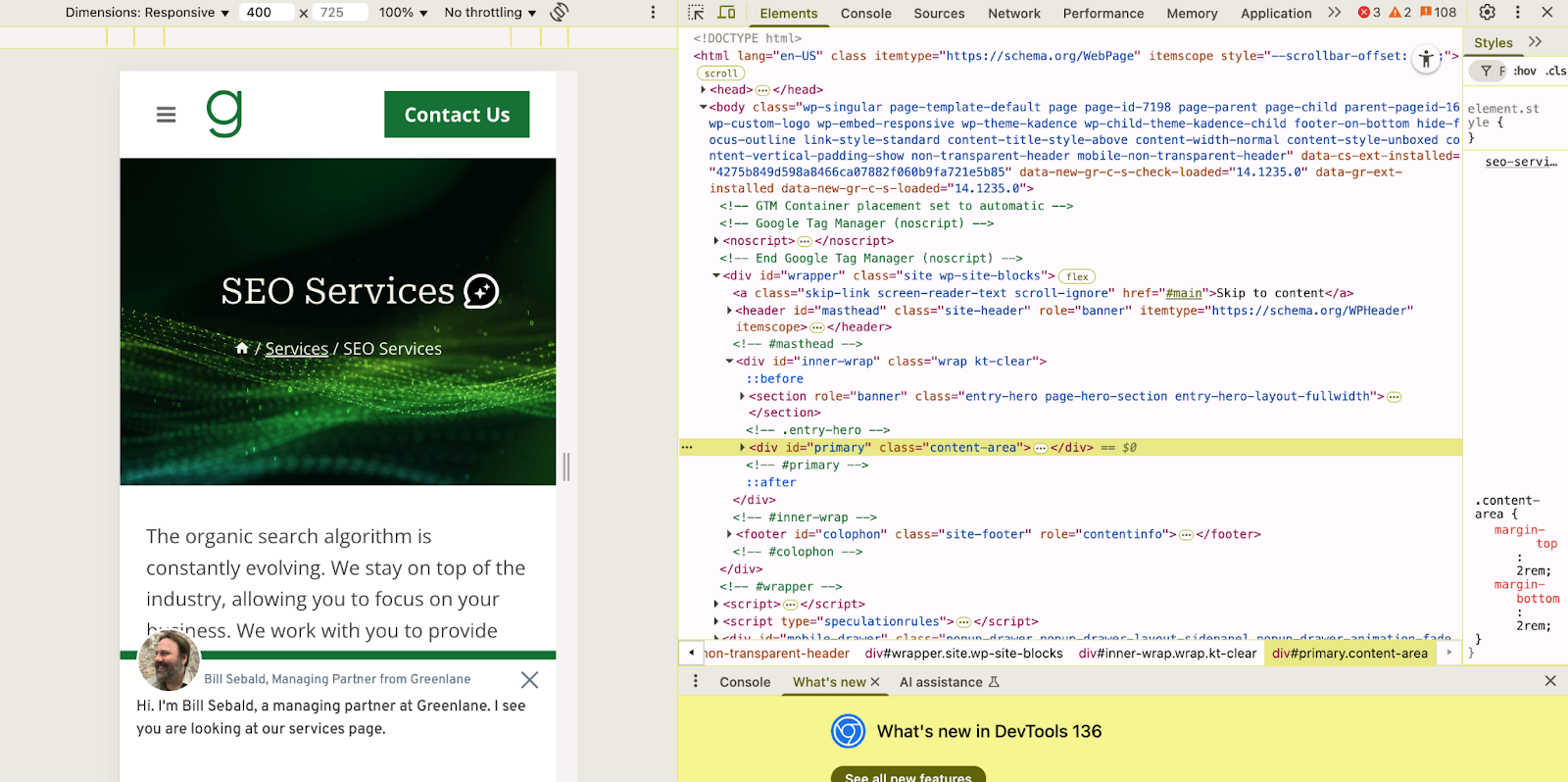Open the Network tab

click(1014, 14)
